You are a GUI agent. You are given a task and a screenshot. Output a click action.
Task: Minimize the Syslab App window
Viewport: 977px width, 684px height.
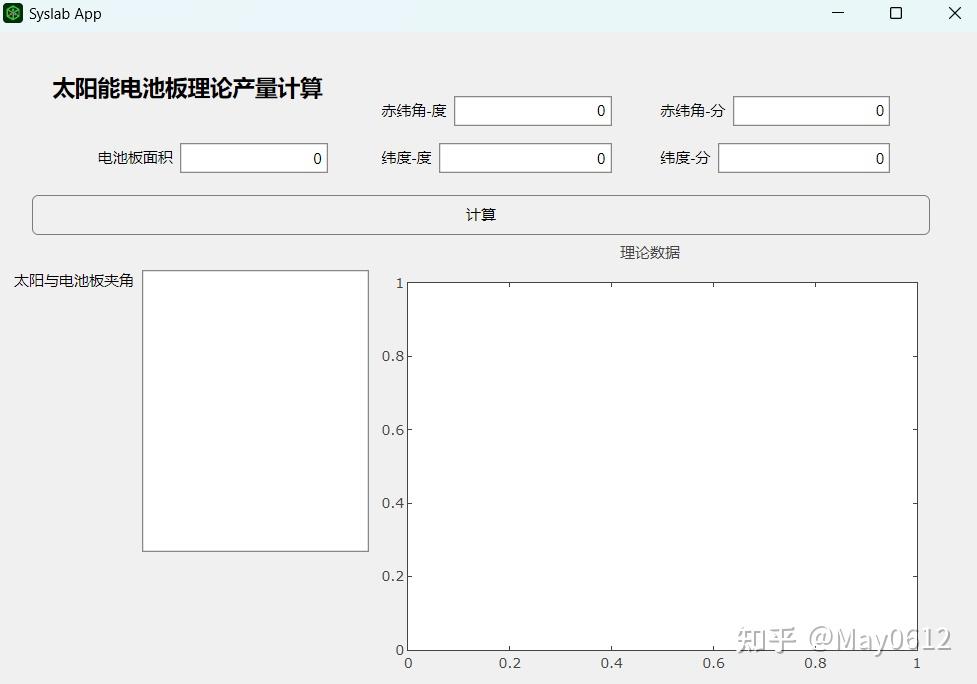pos(838,13)
